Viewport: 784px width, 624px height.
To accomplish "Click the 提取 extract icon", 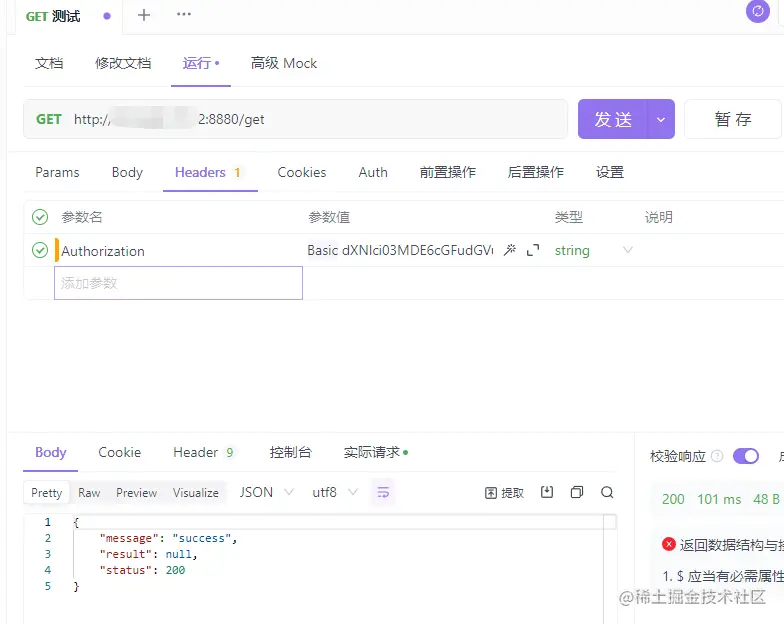I will (x=504, y=493).
